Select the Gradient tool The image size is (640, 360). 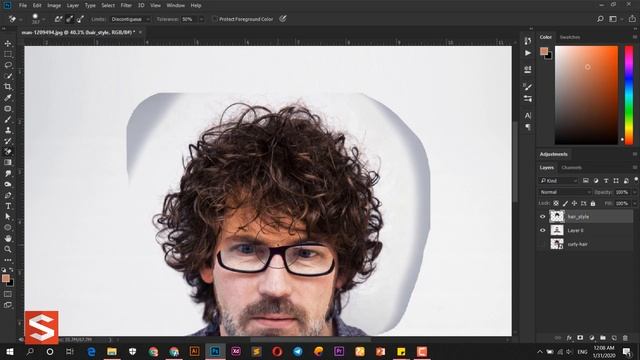[8, 162]
